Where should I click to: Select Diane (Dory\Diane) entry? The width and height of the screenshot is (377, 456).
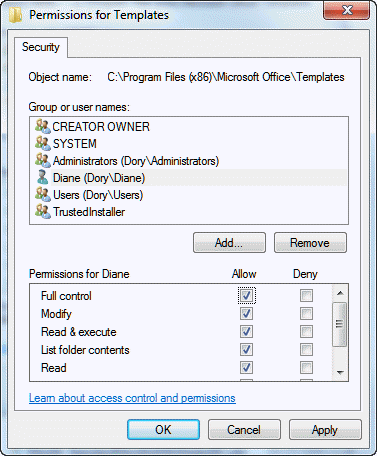[x=99, y=178]
